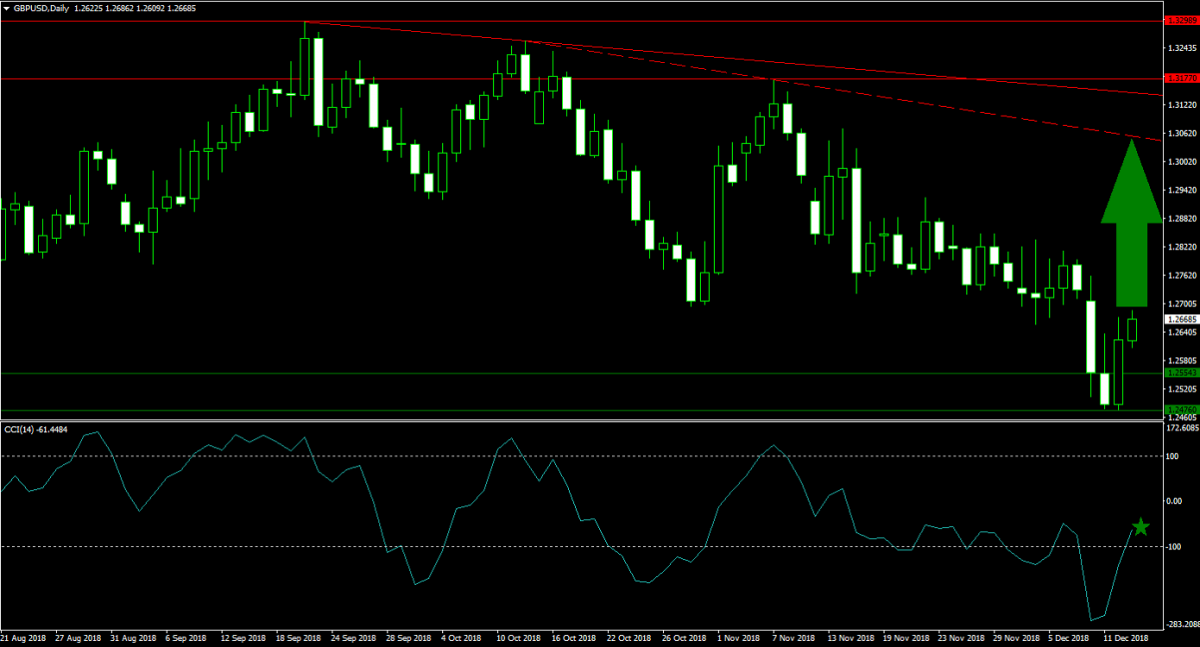Screen dimensions: 1200x647
Task: Click the CCI 100 level label
Action: 1174,456
